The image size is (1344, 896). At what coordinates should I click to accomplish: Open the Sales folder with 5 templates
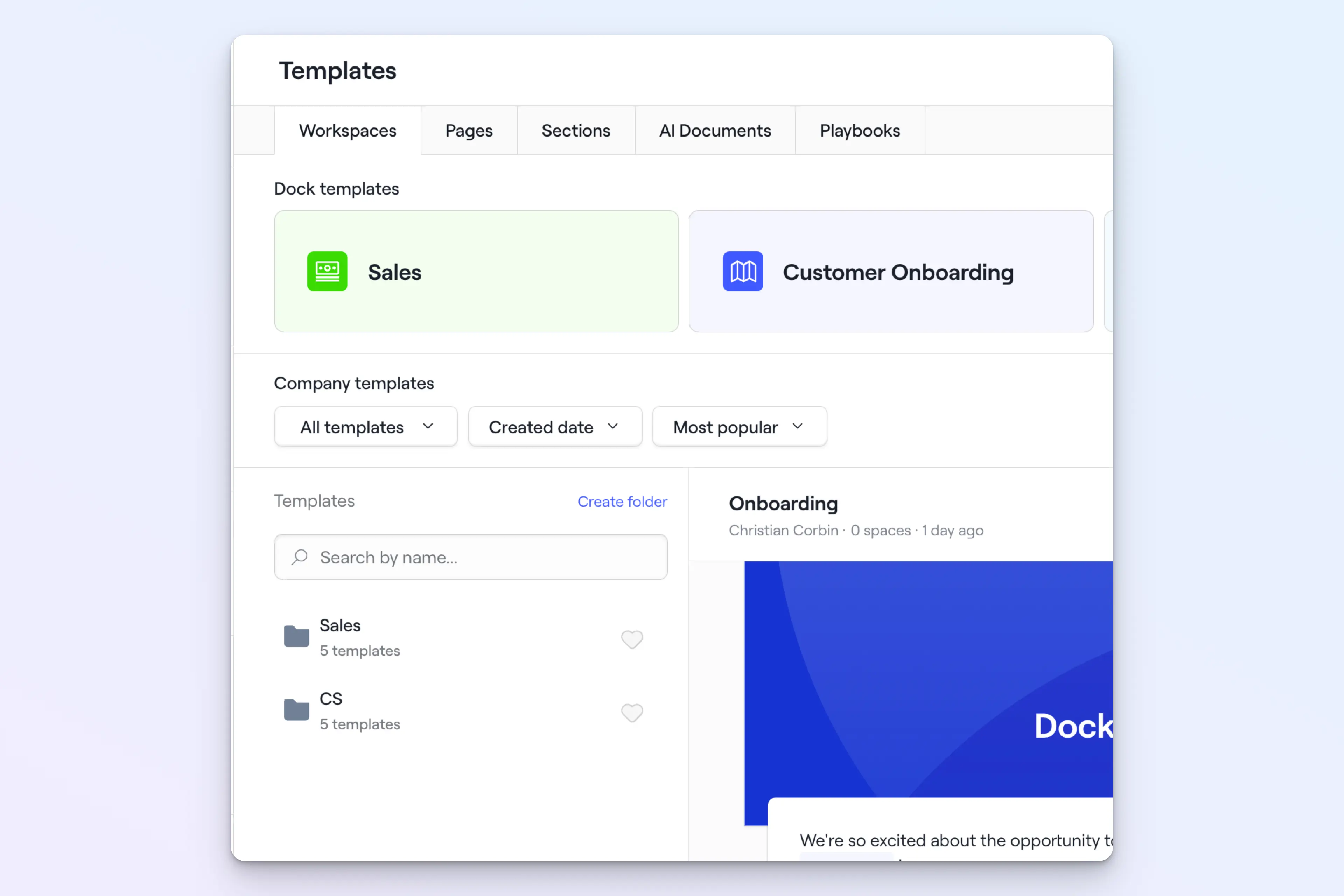(360, 637)
